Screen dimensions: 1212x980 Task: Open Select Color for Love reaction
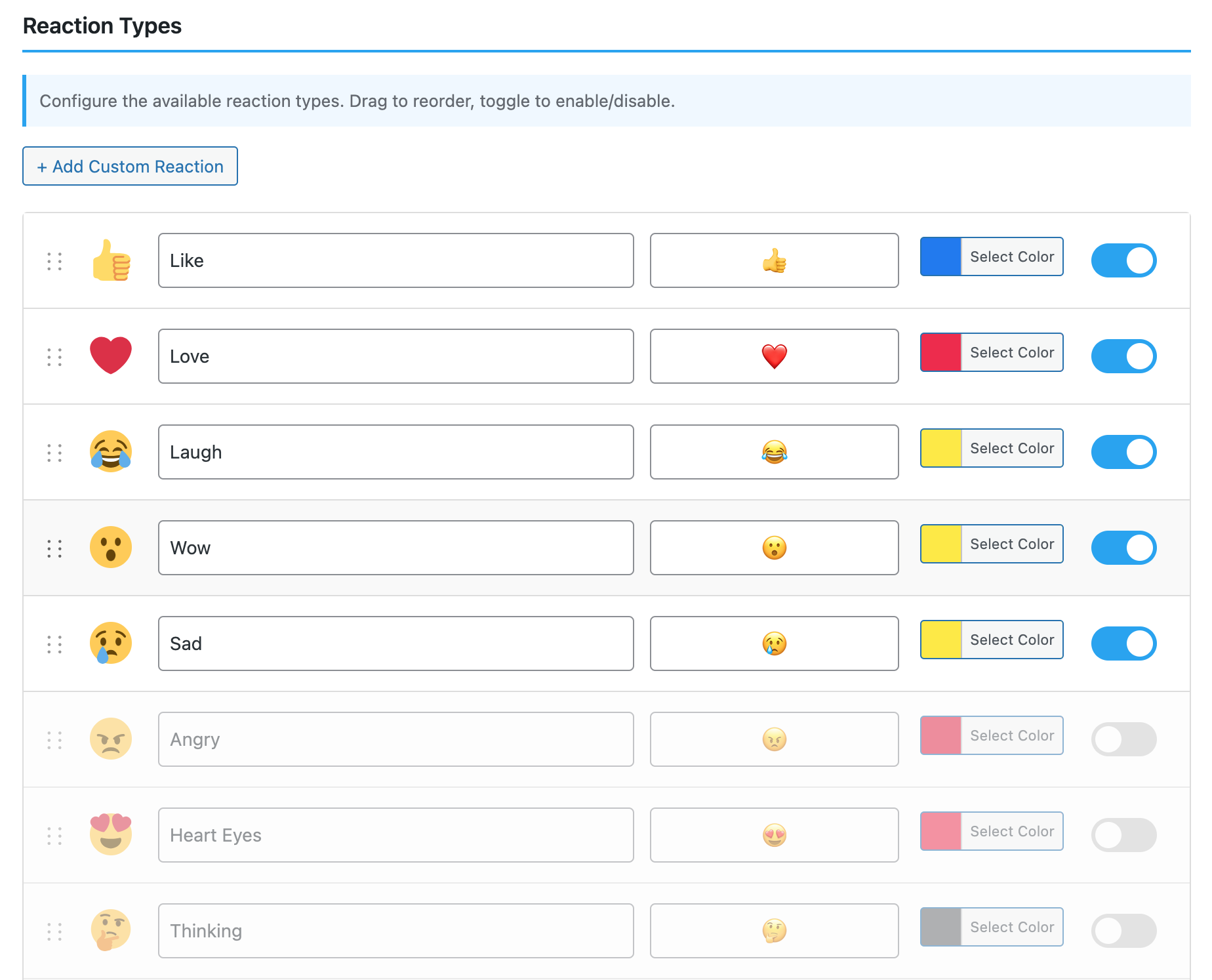coord(1011,353)
